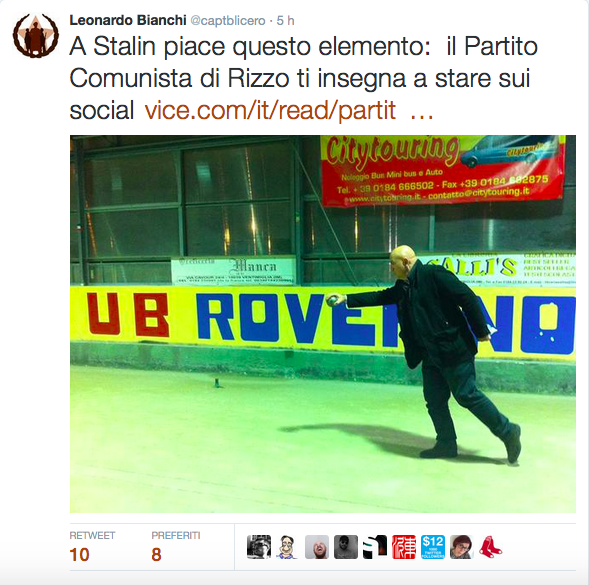Open Leonardo Bianchi's profile avatar
Screen dimensions: 589x585
pos(35,36)
